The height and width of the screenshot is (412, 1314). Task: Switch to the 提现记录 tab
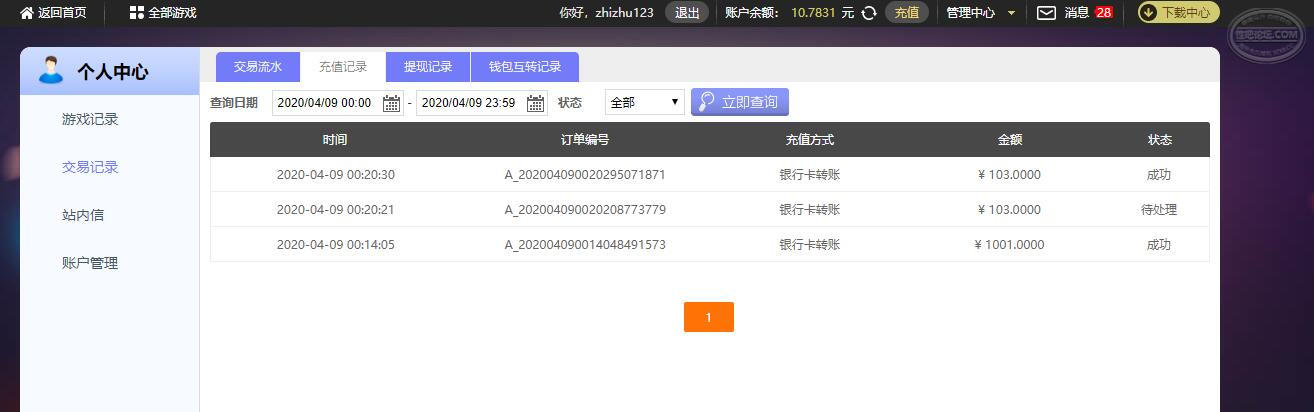tap(428, 67)
